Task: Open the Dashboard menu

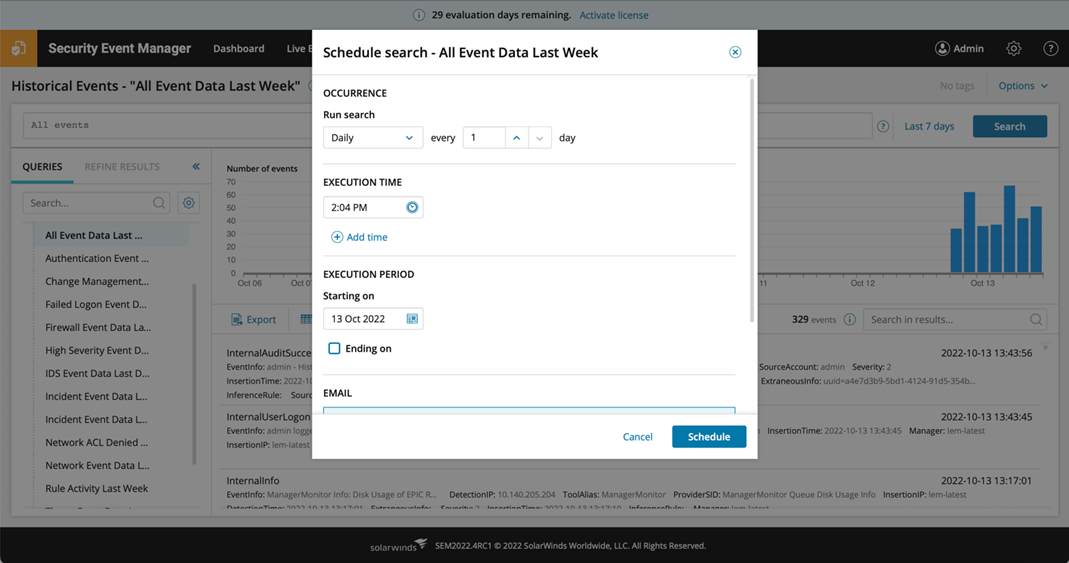Action: point(239,48)
